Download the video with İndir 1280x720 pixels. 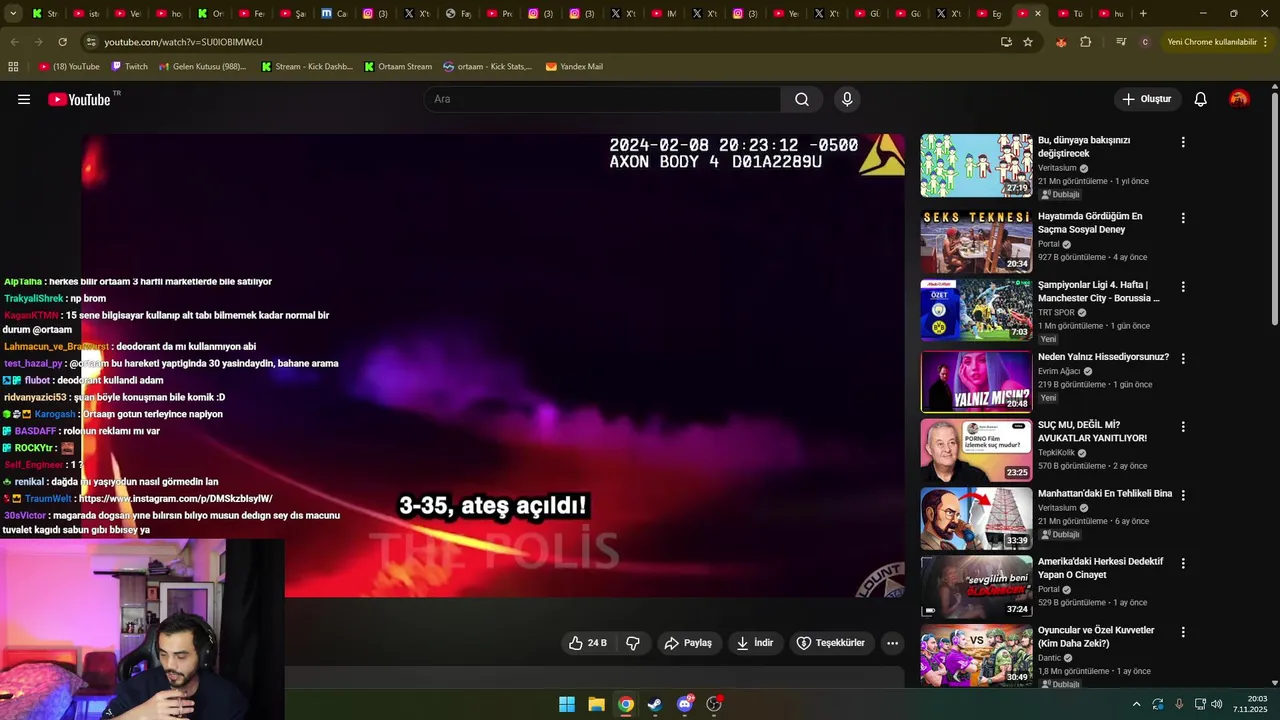coord(755,643)
